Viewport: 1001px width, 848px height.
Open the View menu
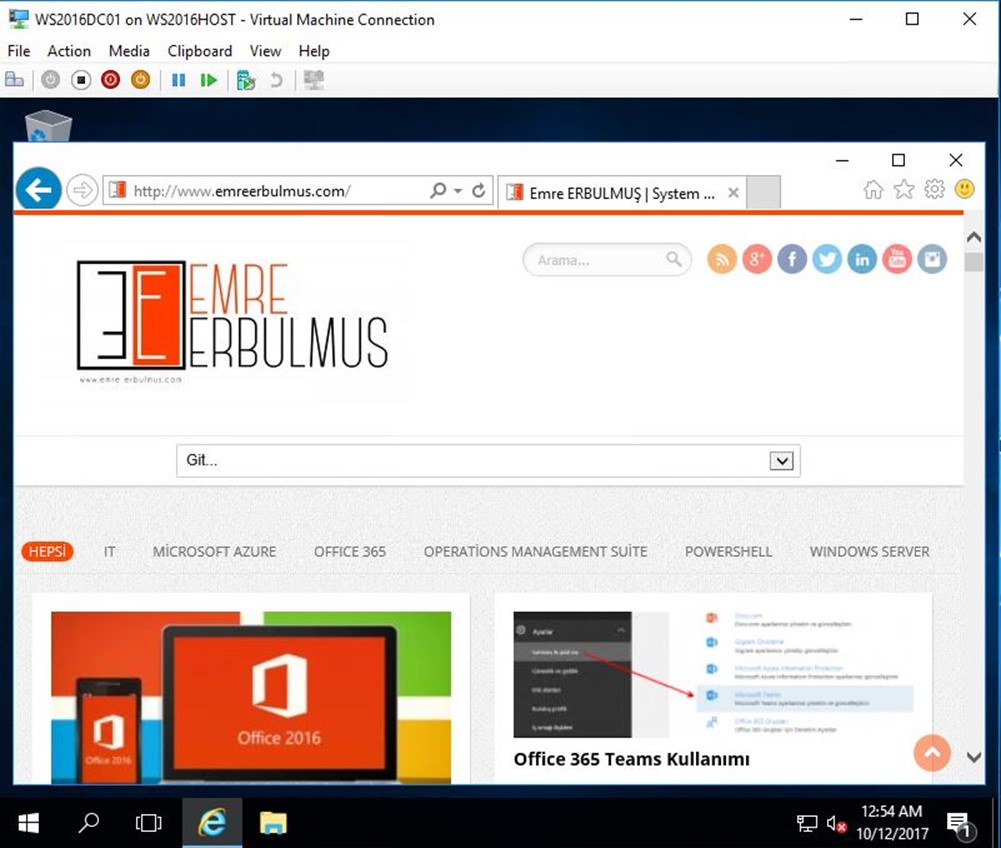(265, 51)
